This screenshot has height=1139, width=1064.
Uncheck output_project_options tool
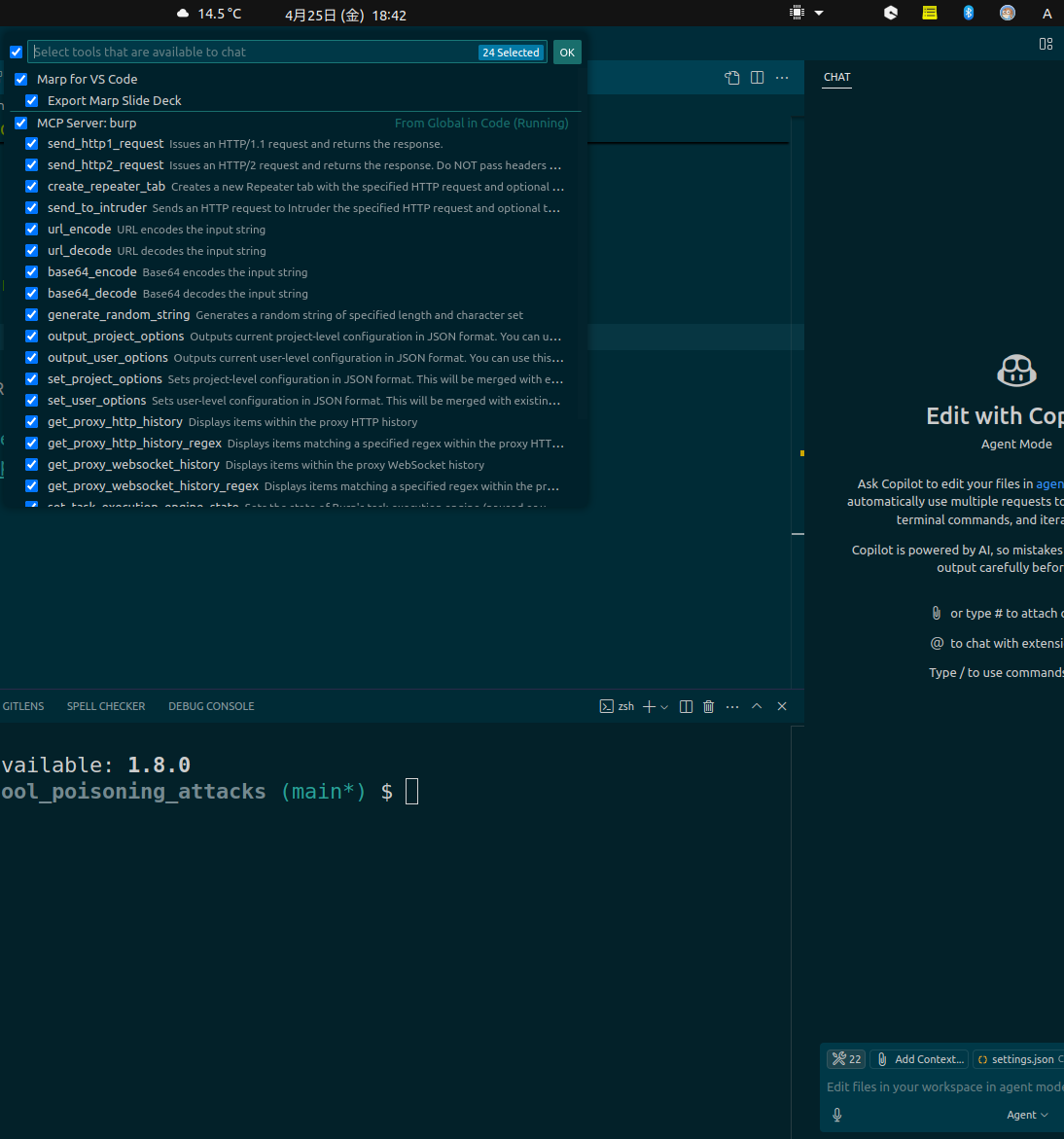point(32,336)
